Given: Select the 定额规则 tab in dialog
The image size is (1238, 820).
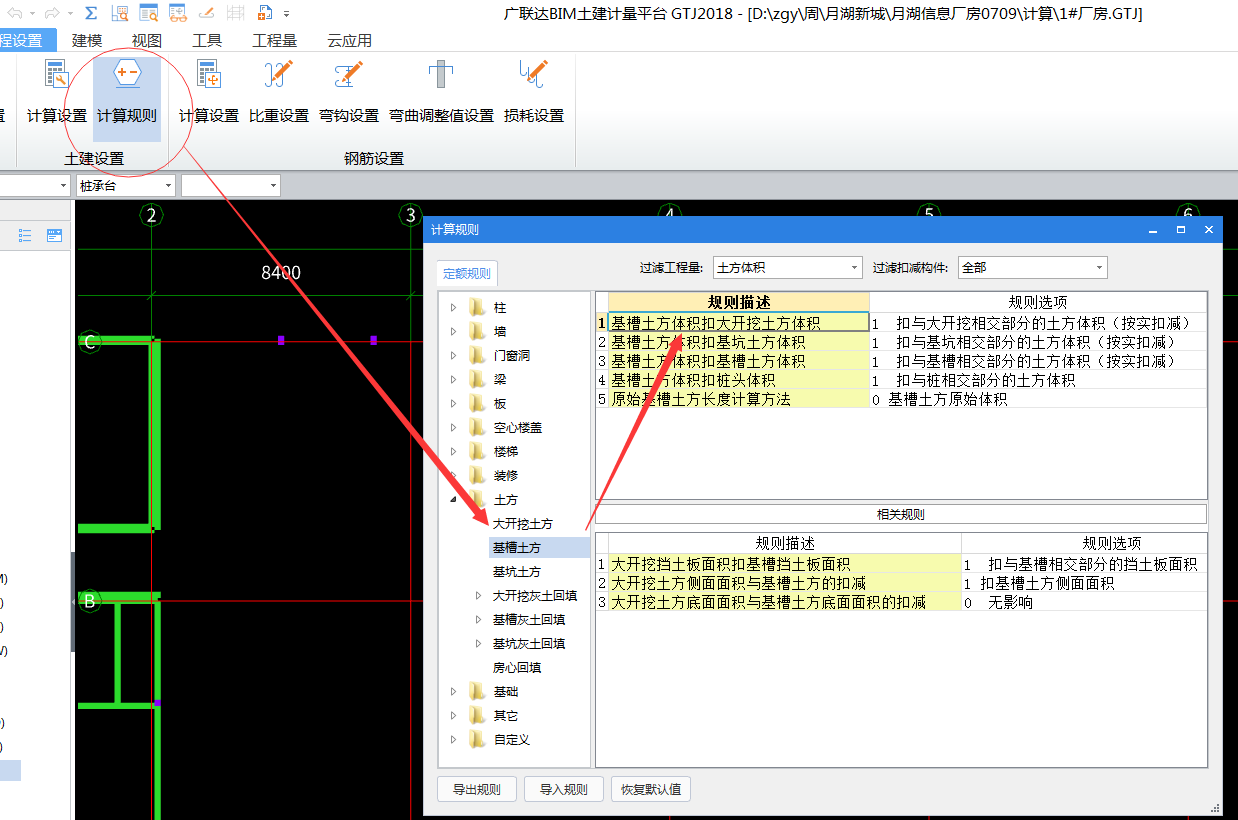Looking at the screenshot, I should tap(467, 273).
